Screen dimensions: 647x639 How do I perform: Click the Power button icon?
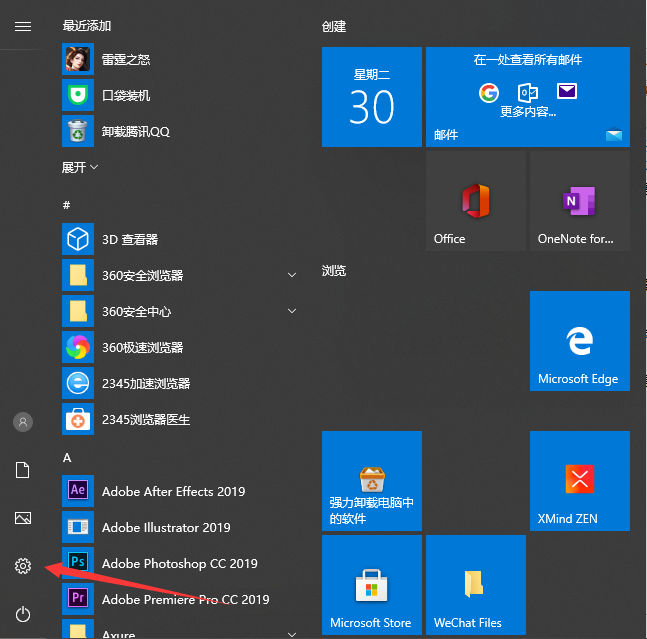[23, 614]
